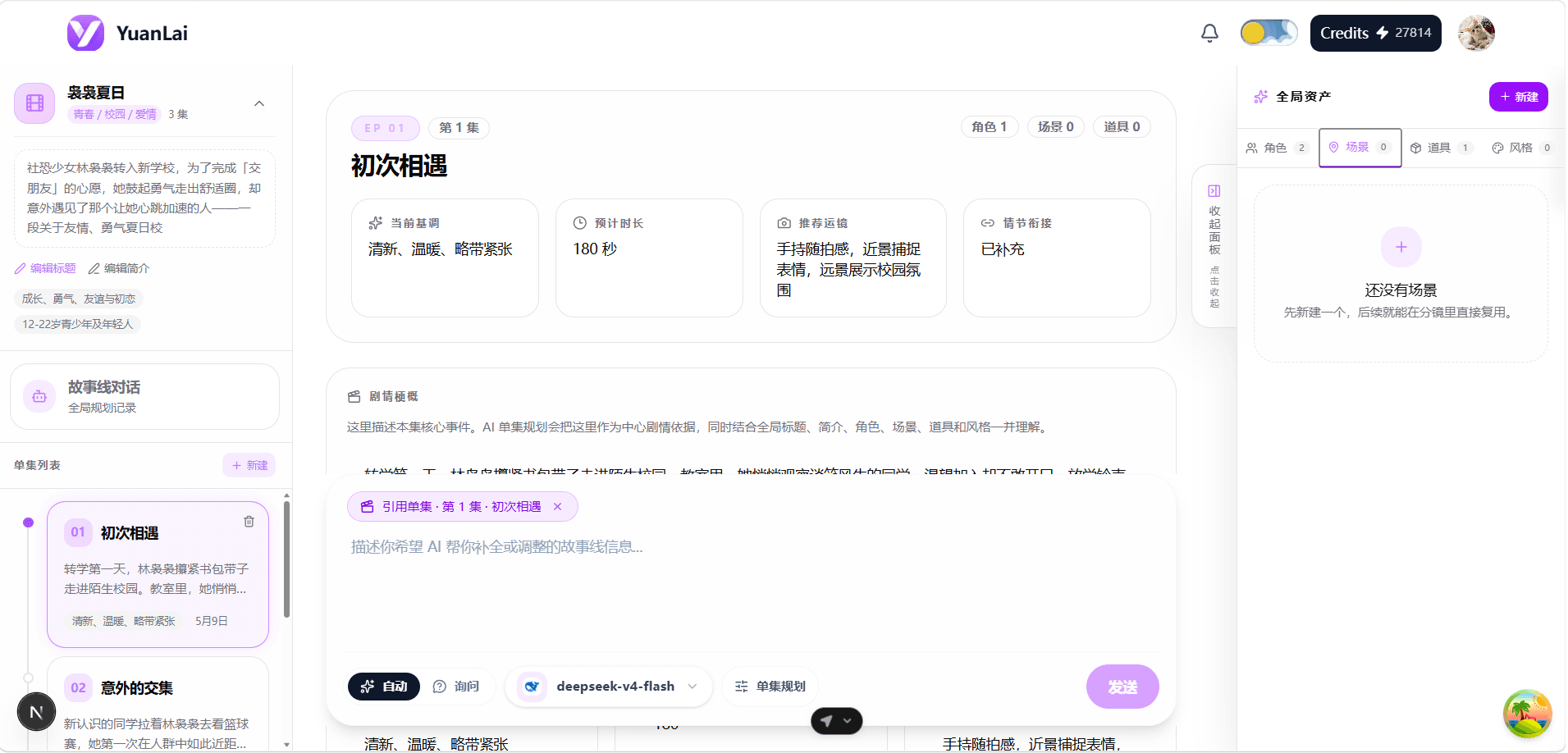Select episode 02 意外的交集 card
This screenshot has width=1568, height=753.
158,704
